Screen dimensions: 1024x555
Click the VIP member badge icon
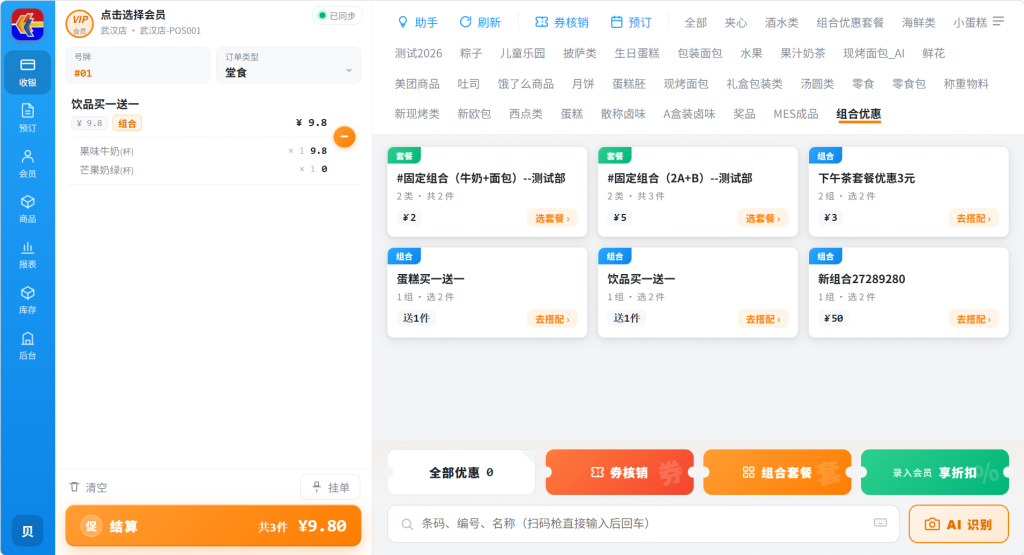80,24
